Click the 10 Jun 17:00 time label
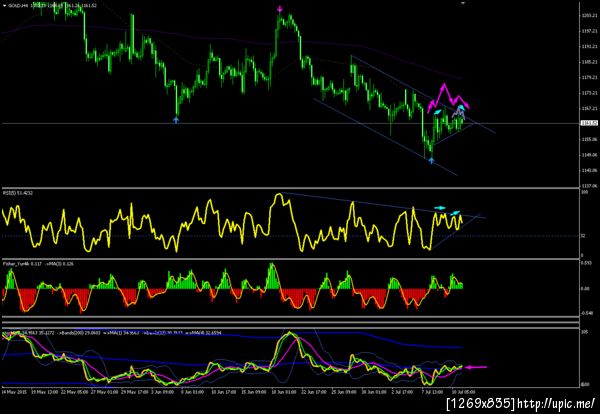The height and width of the screenshot is (414, 600). click(x=225, y=392)
